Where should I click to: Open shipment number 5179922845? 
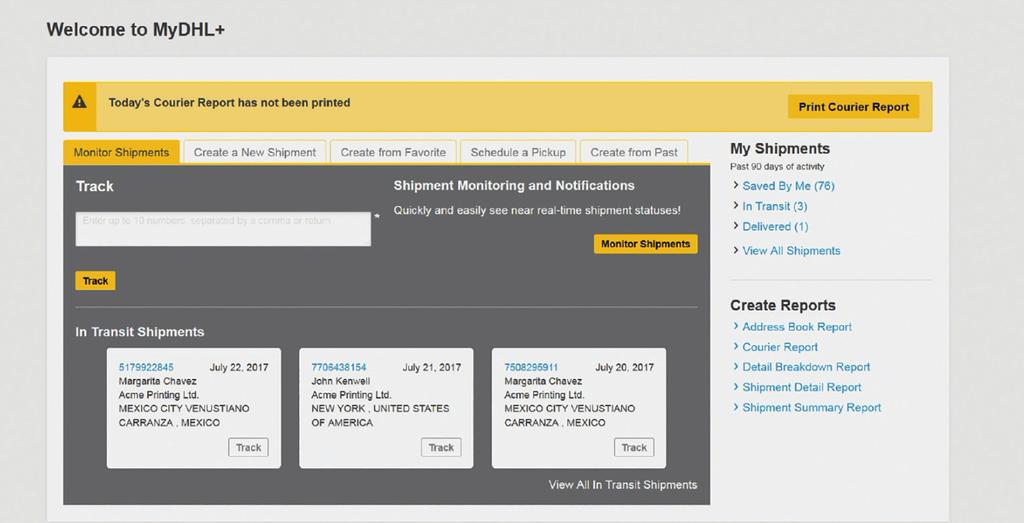[146, 368]
